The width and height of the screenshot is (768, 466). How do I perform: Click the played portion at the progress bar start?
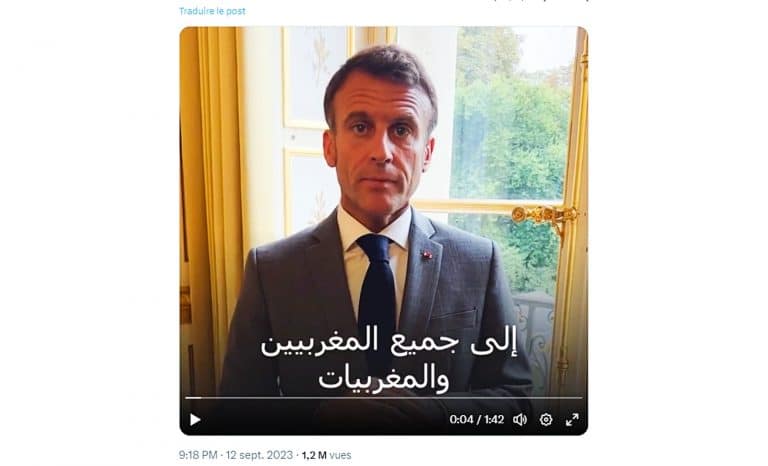pyautogui.click(x=189, y=398)
